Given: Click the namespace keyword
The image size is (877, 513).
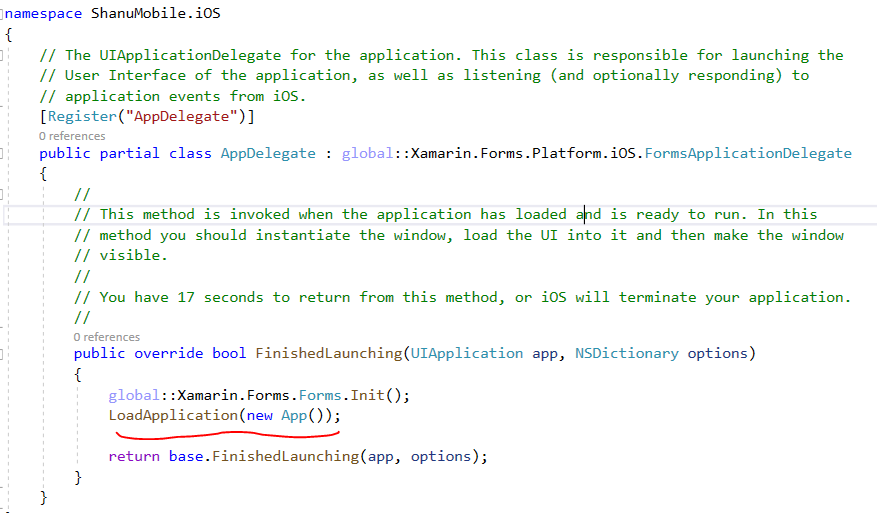Looking at the screenshot, I should (44, 13).
